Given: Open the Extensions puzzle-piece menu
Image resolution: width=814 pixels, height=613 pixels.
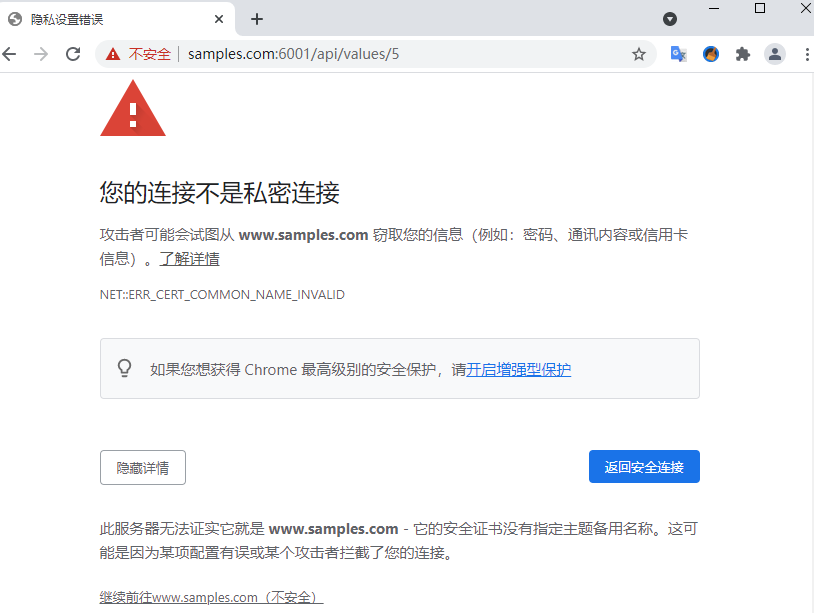Looking at the screenshot, I should pyautogui.click(x=743, y=54).
